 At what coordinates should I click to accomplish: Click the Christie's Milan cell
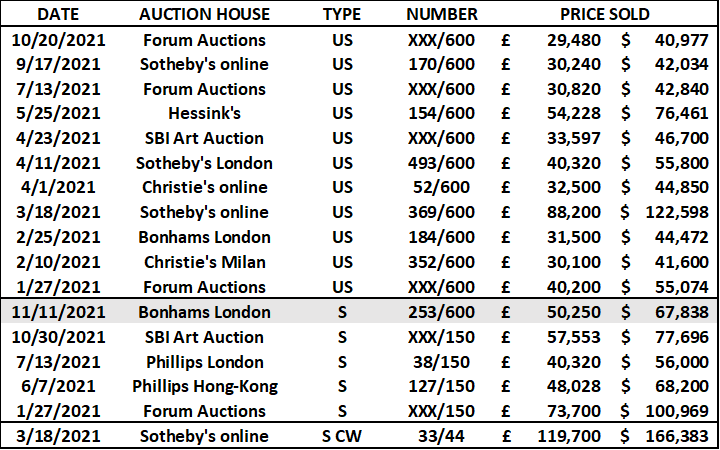coord(204,262)
